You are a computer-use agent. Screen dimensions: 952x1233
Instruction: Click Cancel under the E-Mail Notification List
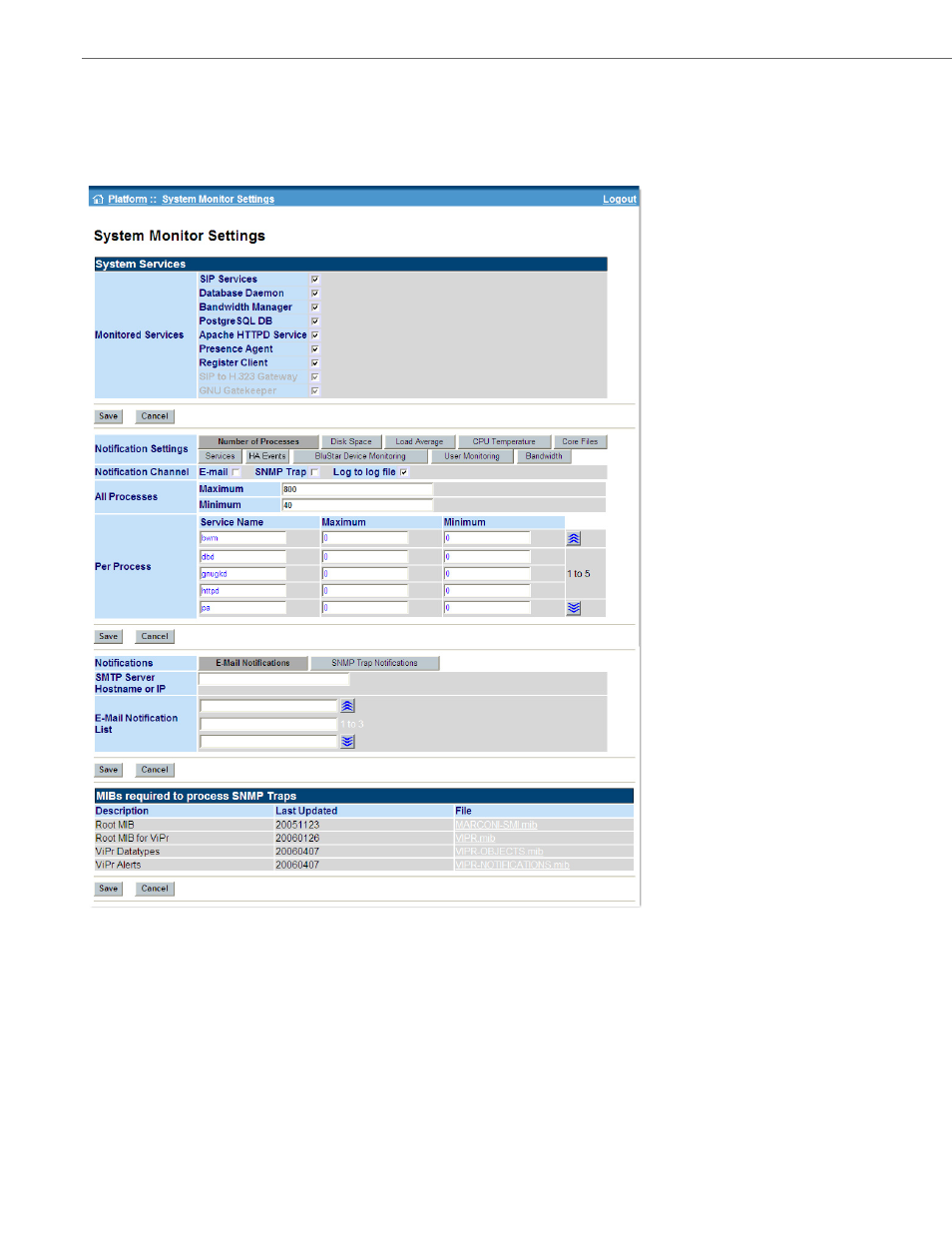point(155,770)
